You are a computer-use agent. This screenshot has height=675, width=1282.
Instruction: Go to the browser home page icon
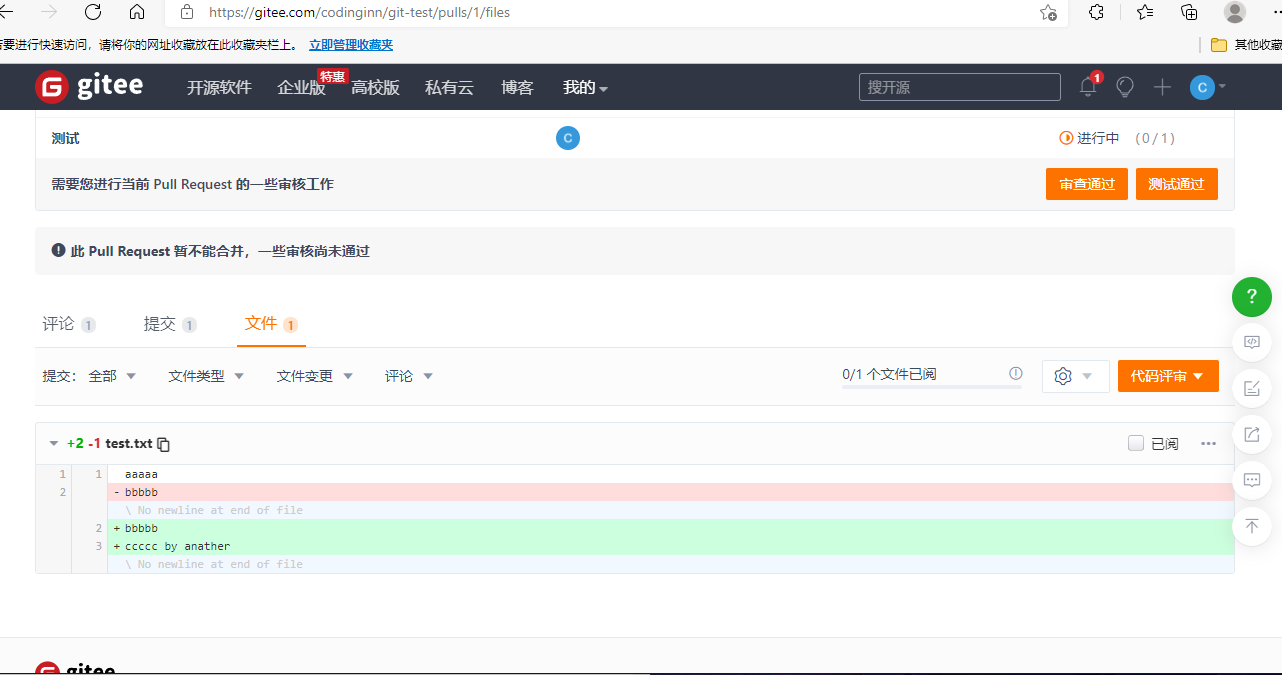137,12
